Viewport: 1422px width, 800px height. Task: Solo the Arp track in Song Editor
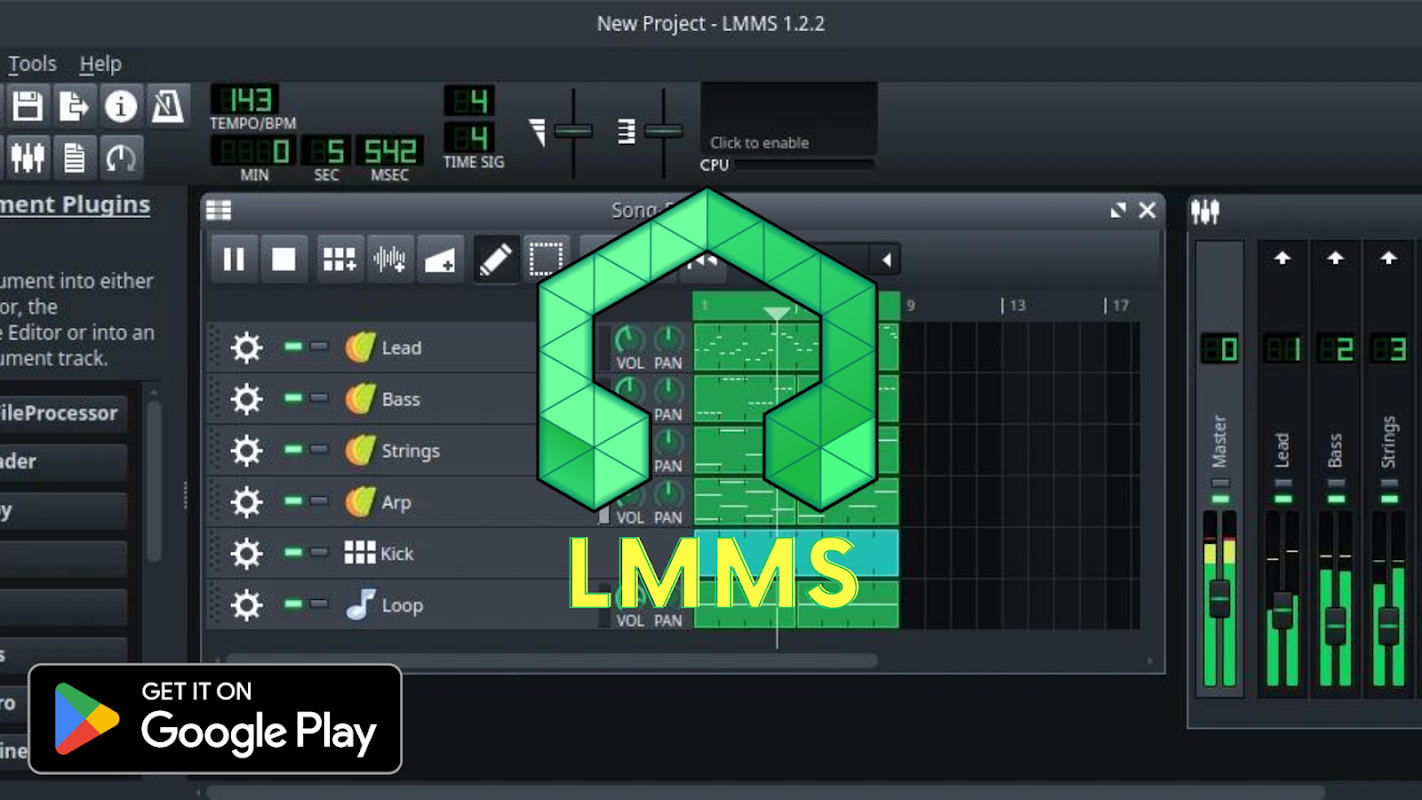coord(318,501)
